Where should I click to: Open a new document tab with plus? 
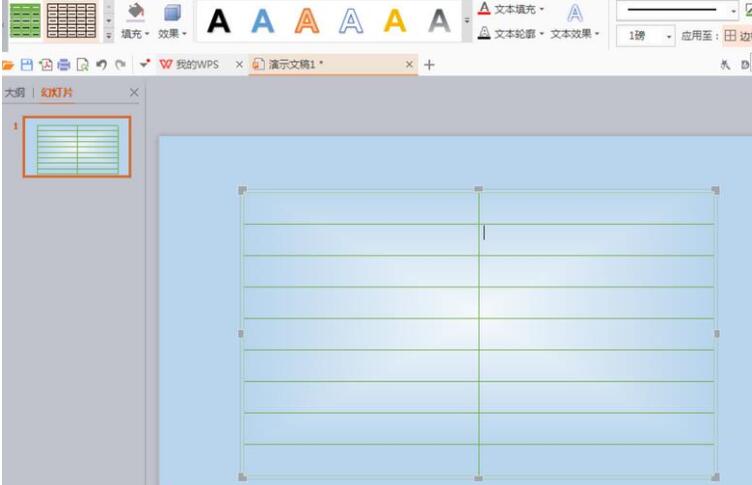pos(429,65)
